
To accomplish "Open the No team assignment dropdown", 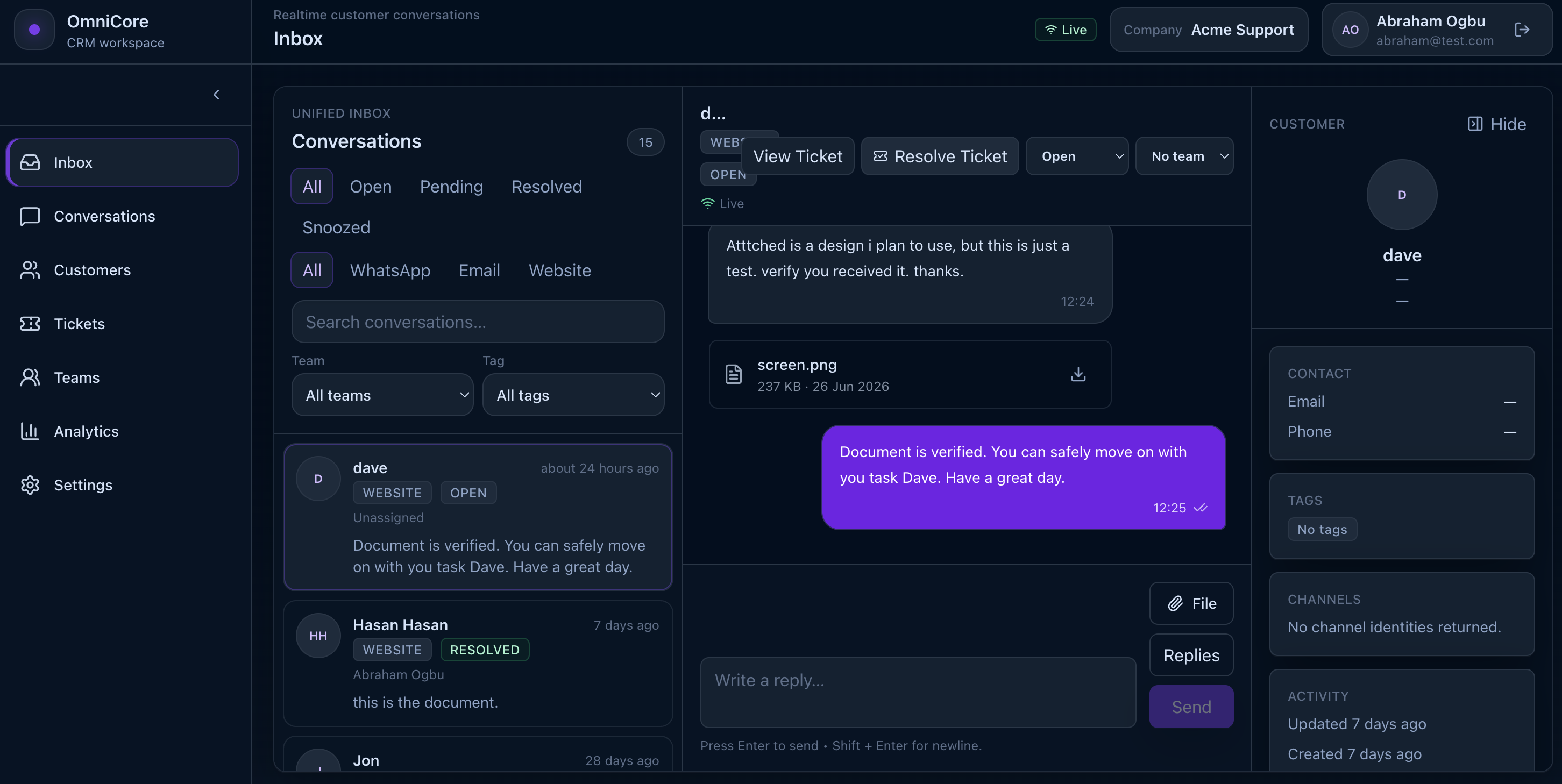I will pos(1184,156).
